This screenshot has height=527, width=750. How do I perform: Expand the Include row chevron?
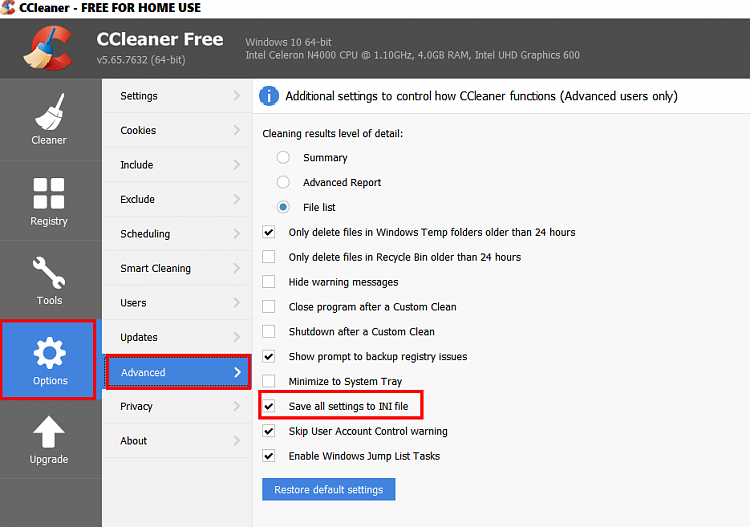click(x=237, y=165)
